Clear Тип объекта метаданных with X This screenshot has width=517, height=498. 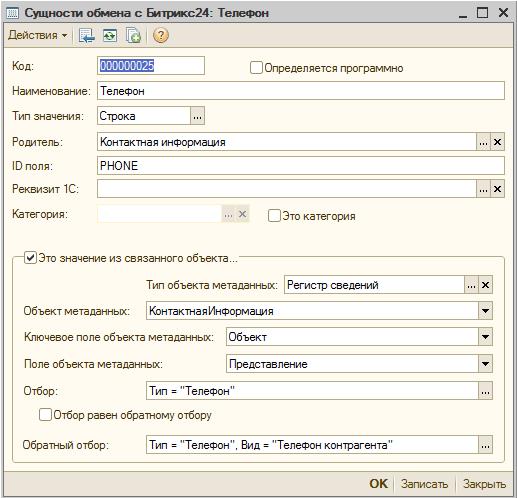pyautogui.click(x=485, y=285)
